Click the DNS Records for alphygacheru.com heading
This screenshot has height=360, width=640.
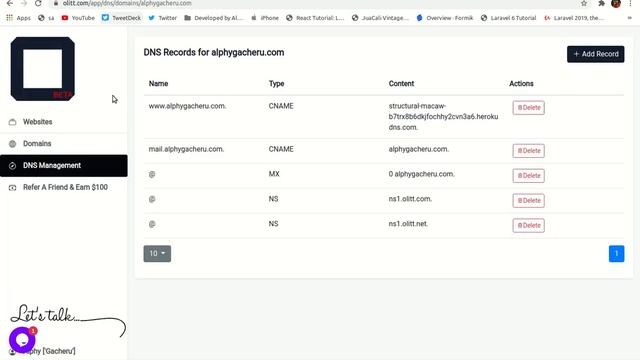point(214,52)
